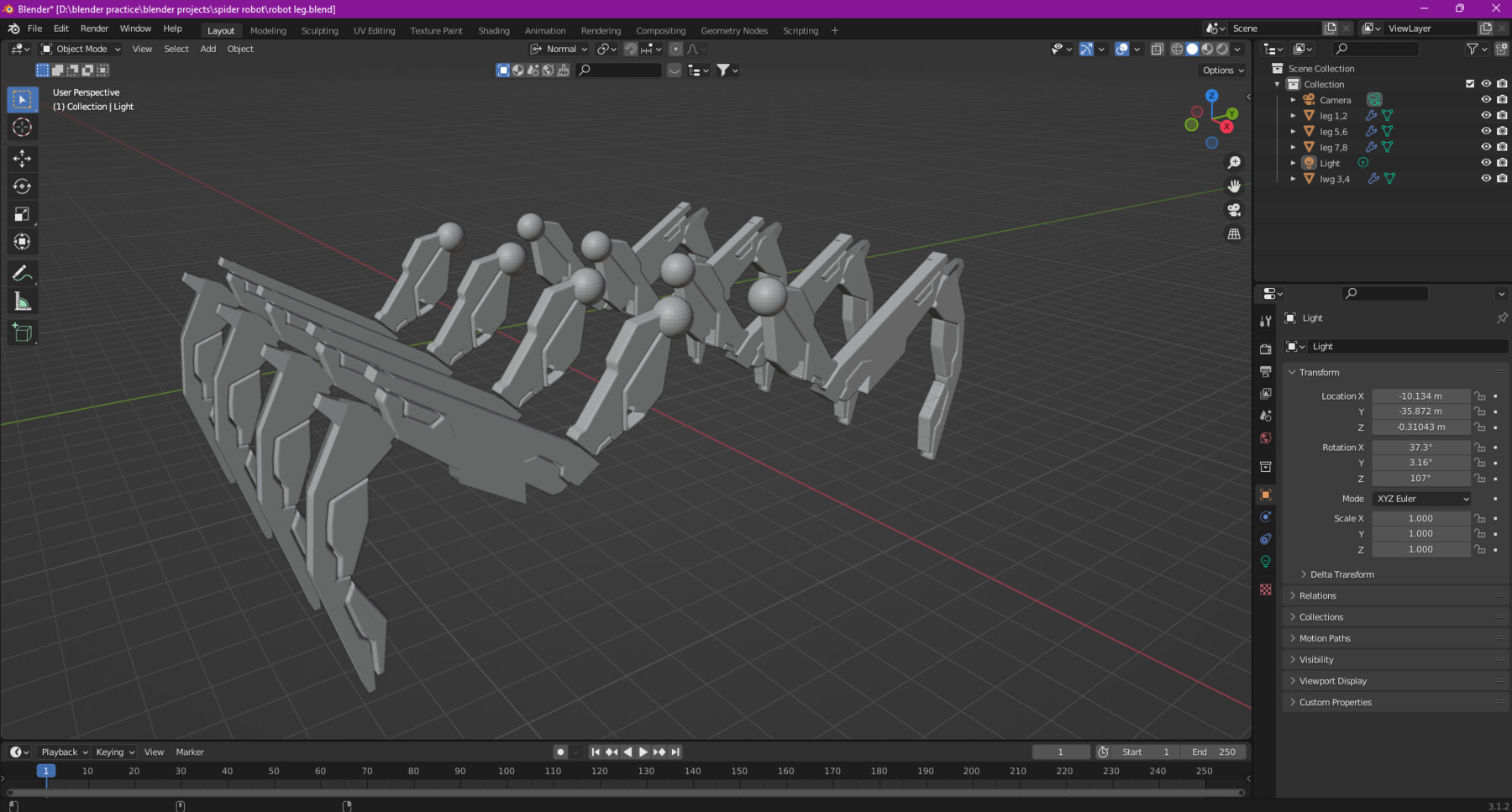This screenshot has height=812, width=1512.
Task: Open the Physics properties tab
Action: tap(1266, 538)
